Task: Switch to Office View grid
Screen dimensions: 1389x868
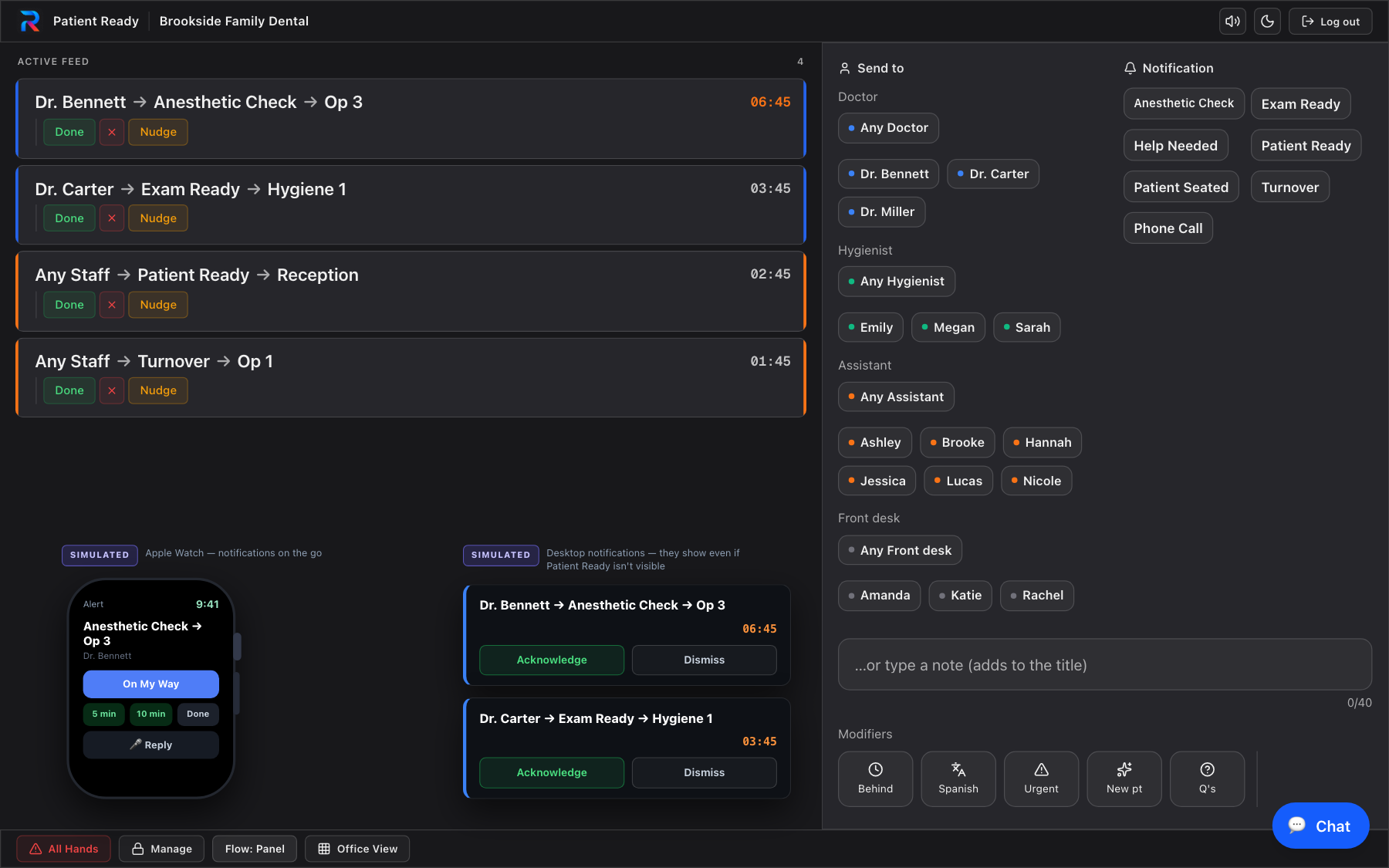Action: coord(357,849)
